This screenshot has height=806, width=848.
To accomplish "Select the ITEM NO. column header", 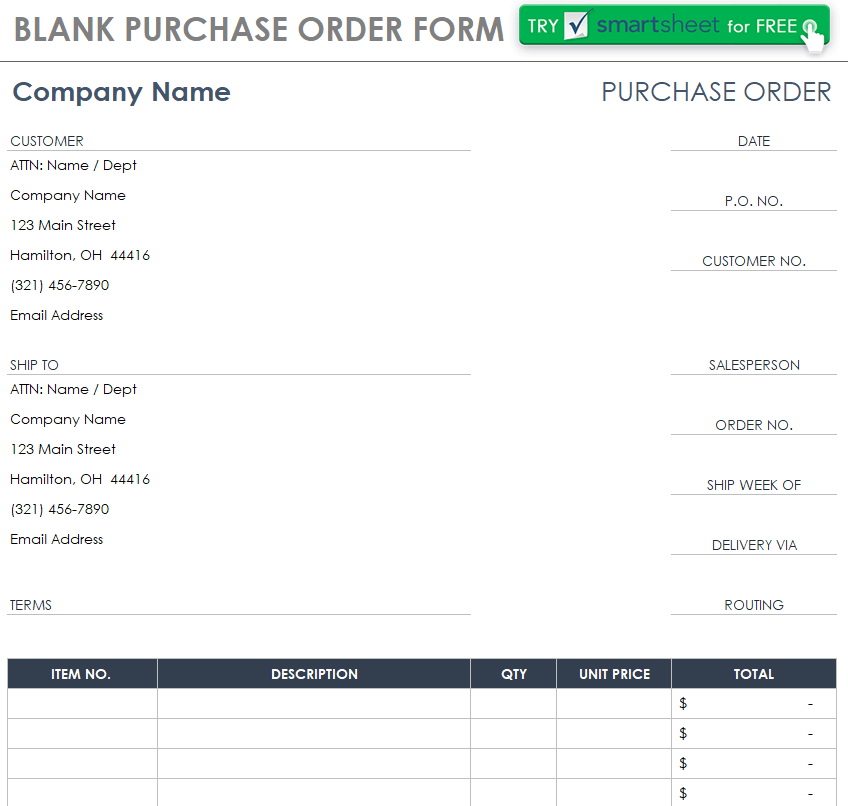I will click(x=81, y=674).
